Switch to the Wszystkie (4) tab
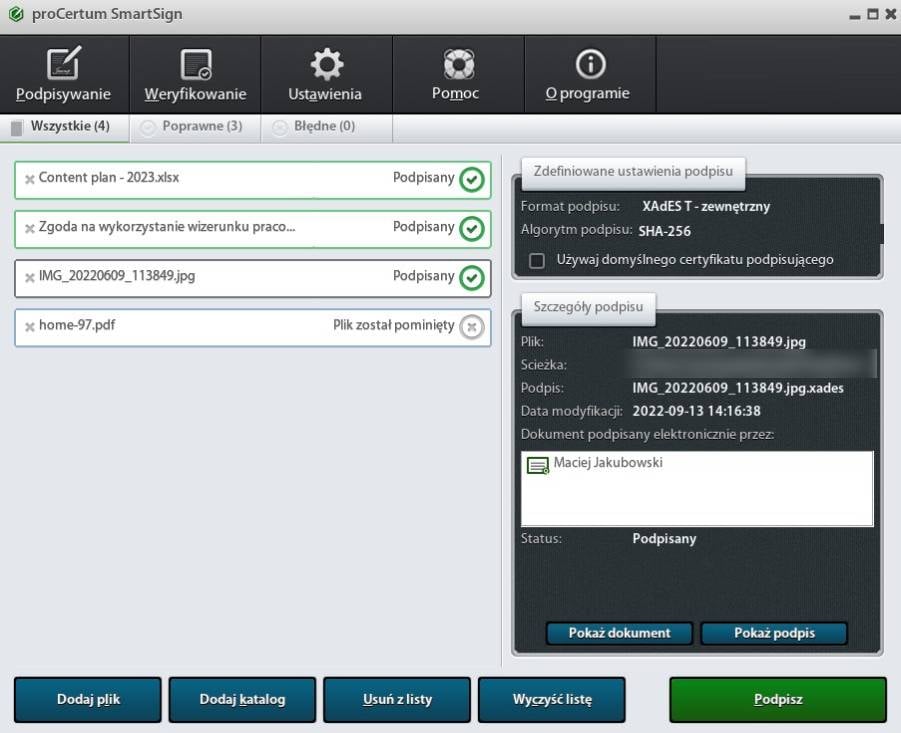 65,127
